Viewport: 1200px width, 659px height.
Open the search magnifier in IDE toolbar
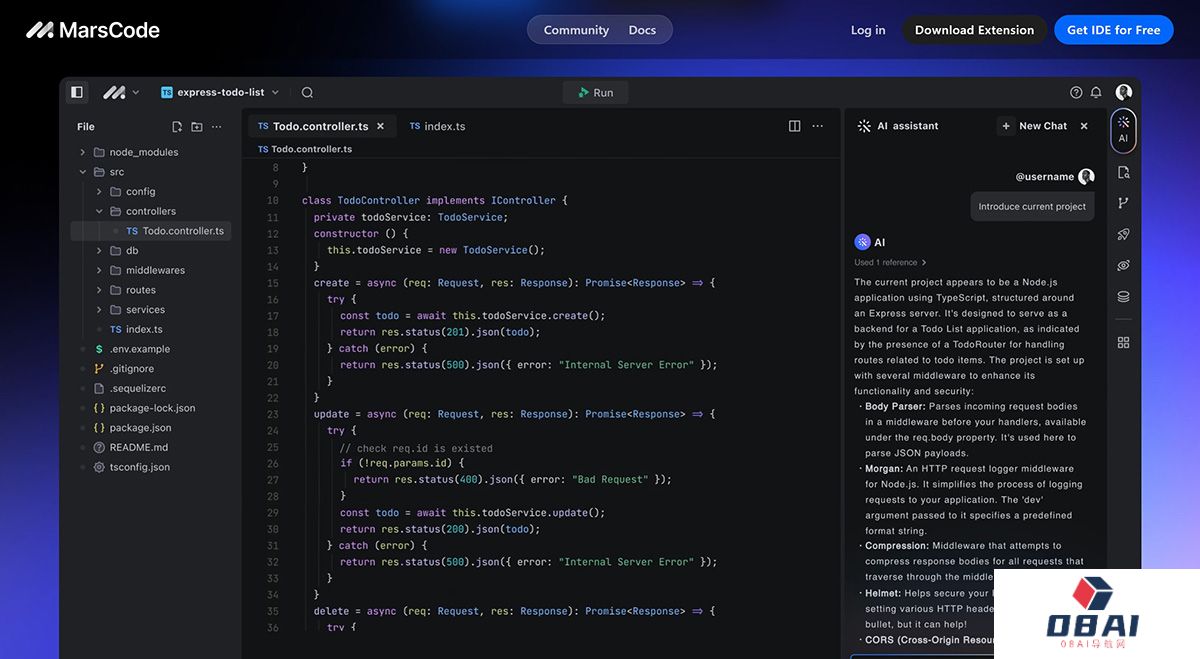tap(307, 92)
